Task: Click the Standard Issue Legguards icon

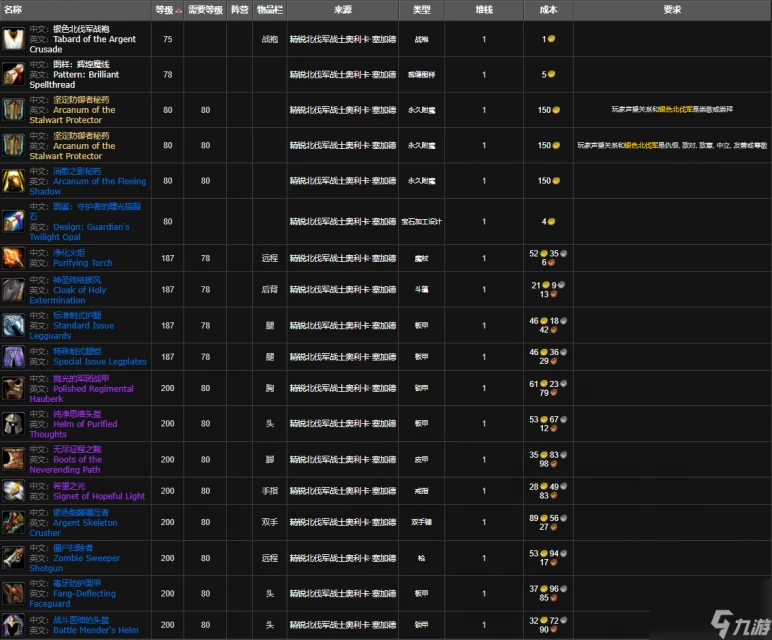Action: point(14,325)
